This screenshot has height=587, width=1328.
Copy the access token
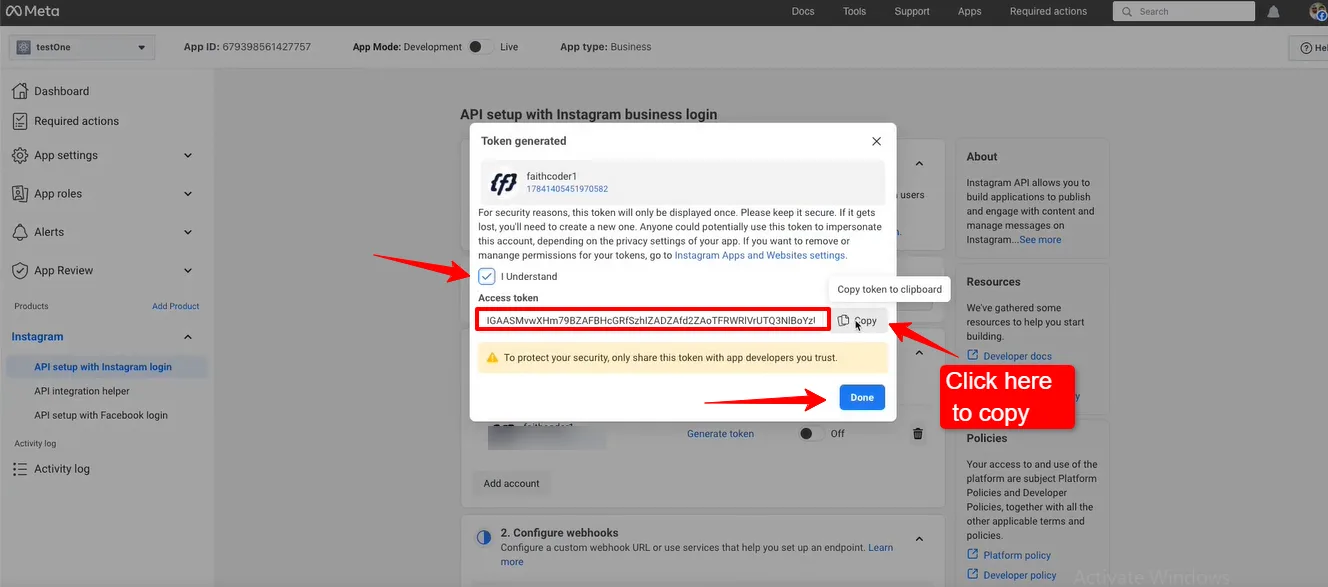pos(858,320)
